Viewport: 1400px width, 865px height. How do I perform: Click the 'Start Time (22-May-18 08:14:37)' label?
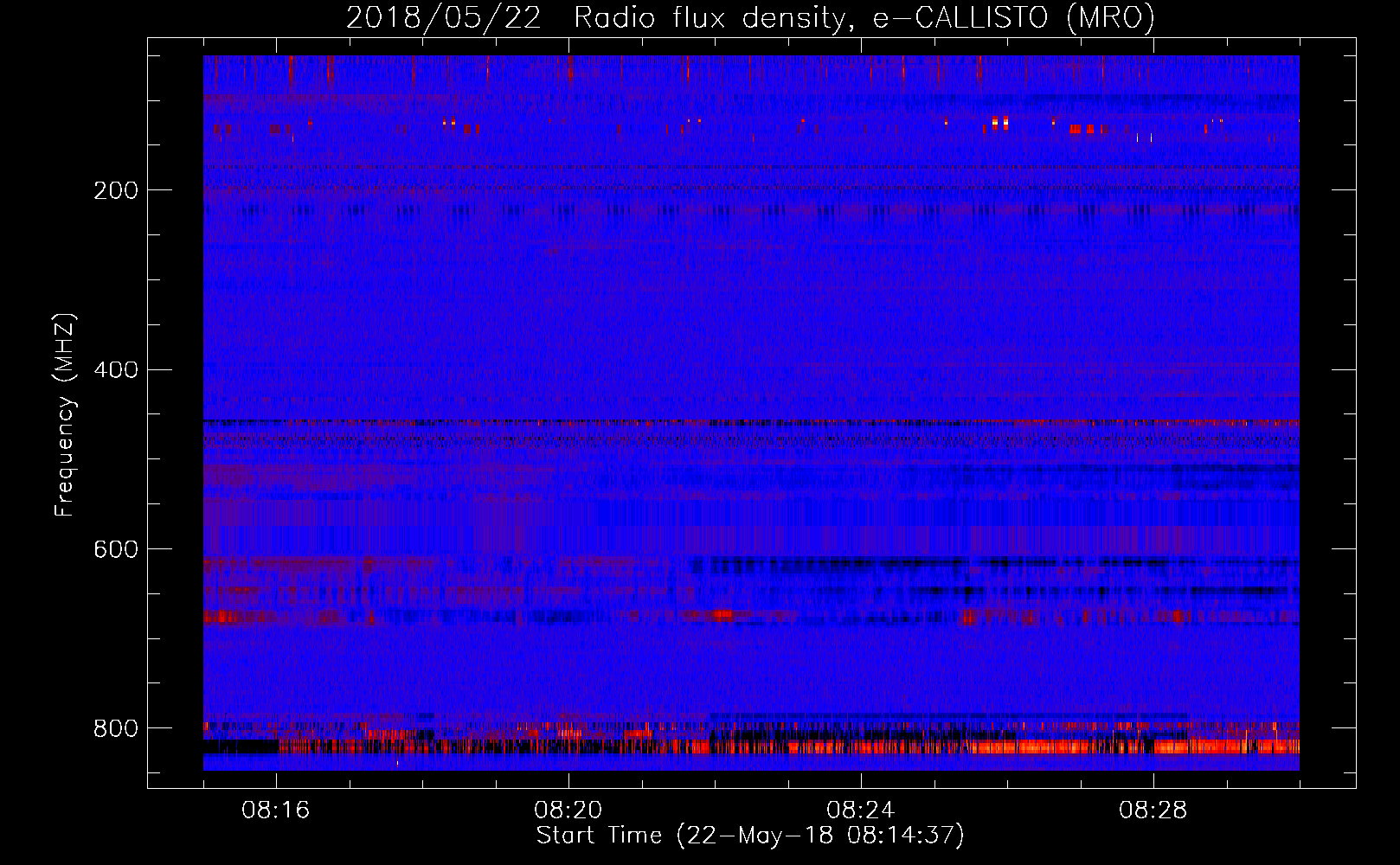(750, 836)
